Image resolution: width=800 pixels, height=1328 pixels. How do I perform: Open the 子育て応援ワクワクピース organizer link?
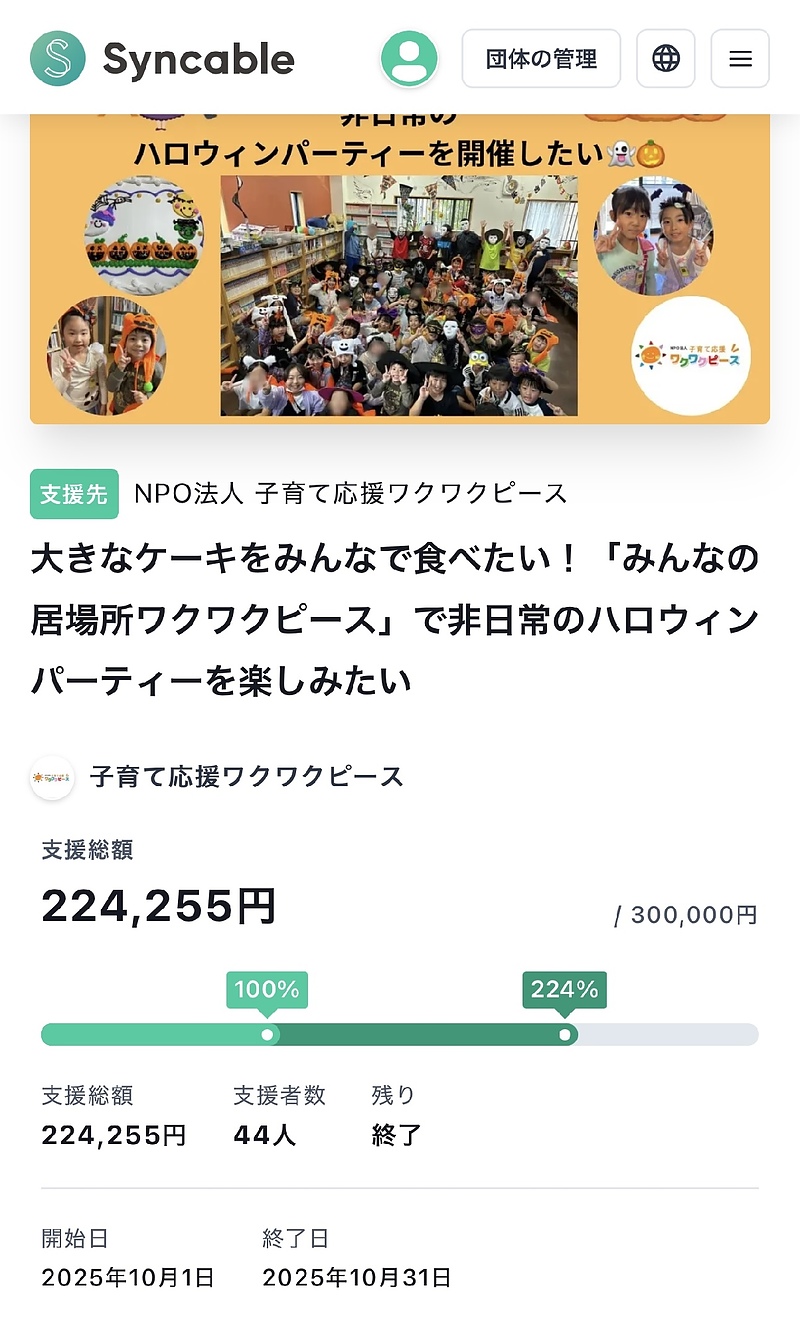point(246,777)
